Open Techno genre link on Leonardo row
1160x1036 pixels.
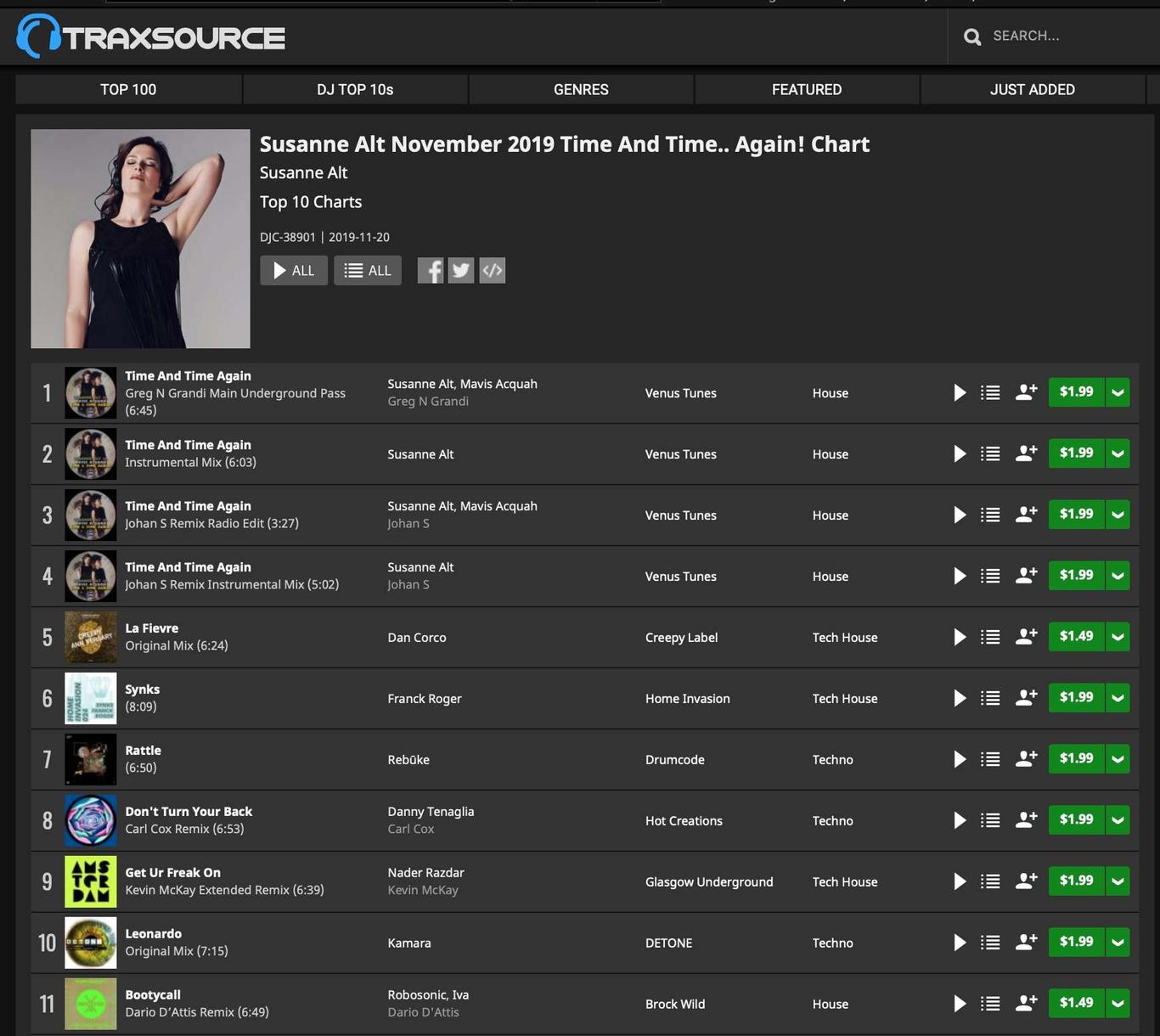pos(832,943)
